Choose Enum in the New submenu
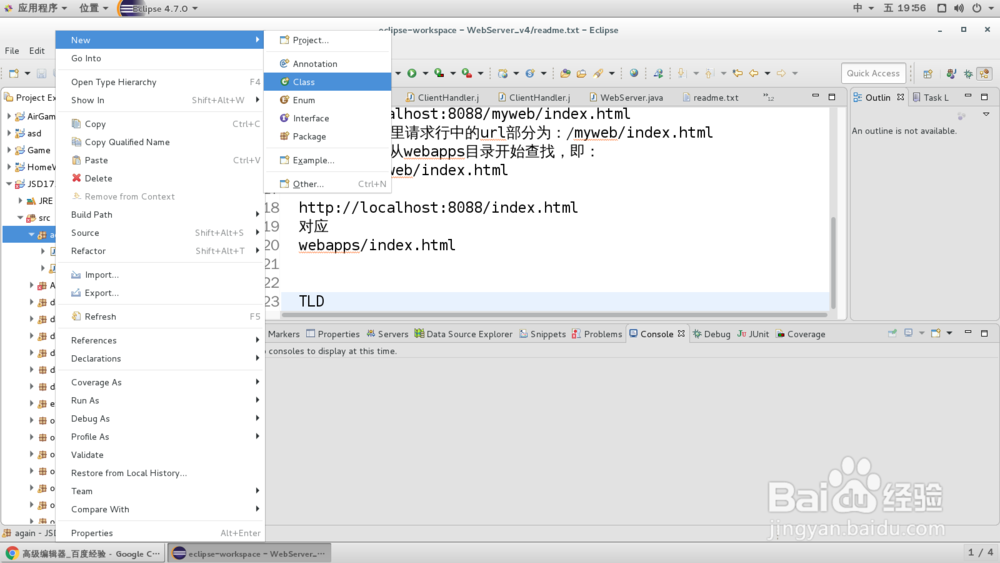Image resolution: width=1000 pixels, height=563 pixels. 327,100
